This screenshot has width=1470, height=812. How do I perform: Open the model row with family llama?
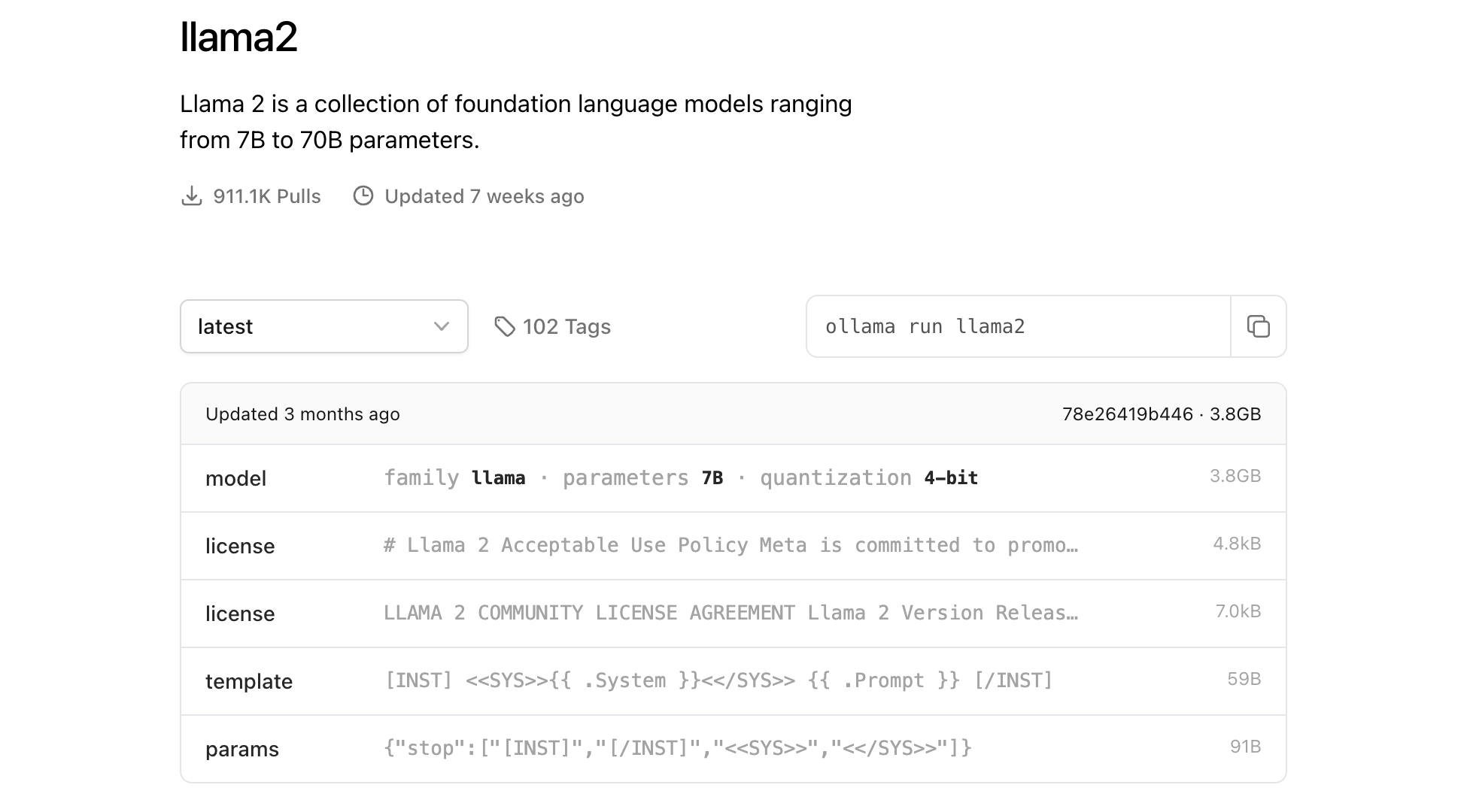tap(733, 478)
